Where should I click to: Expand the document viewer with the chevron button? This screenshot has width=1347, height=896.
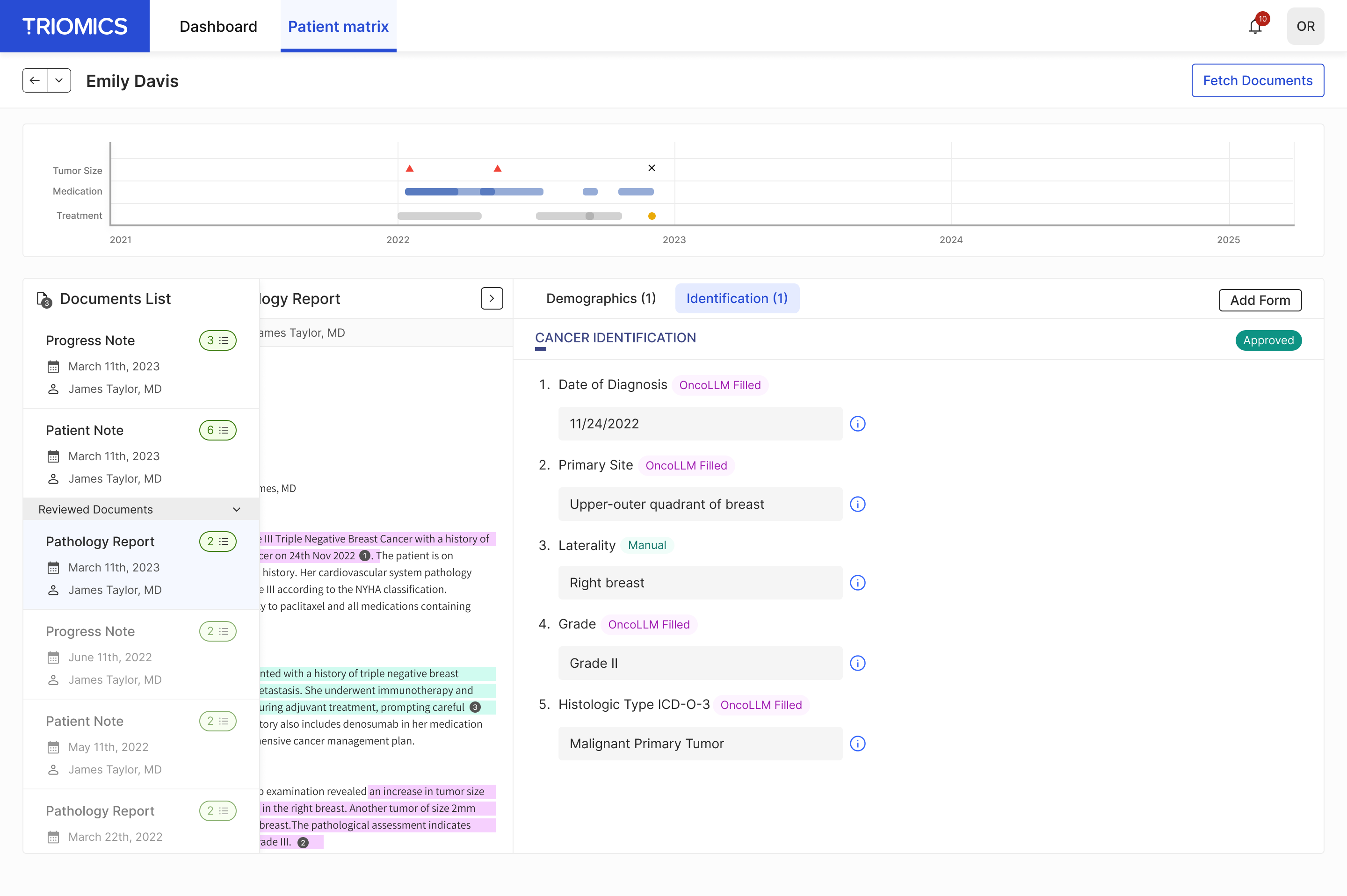click(492, 298)
